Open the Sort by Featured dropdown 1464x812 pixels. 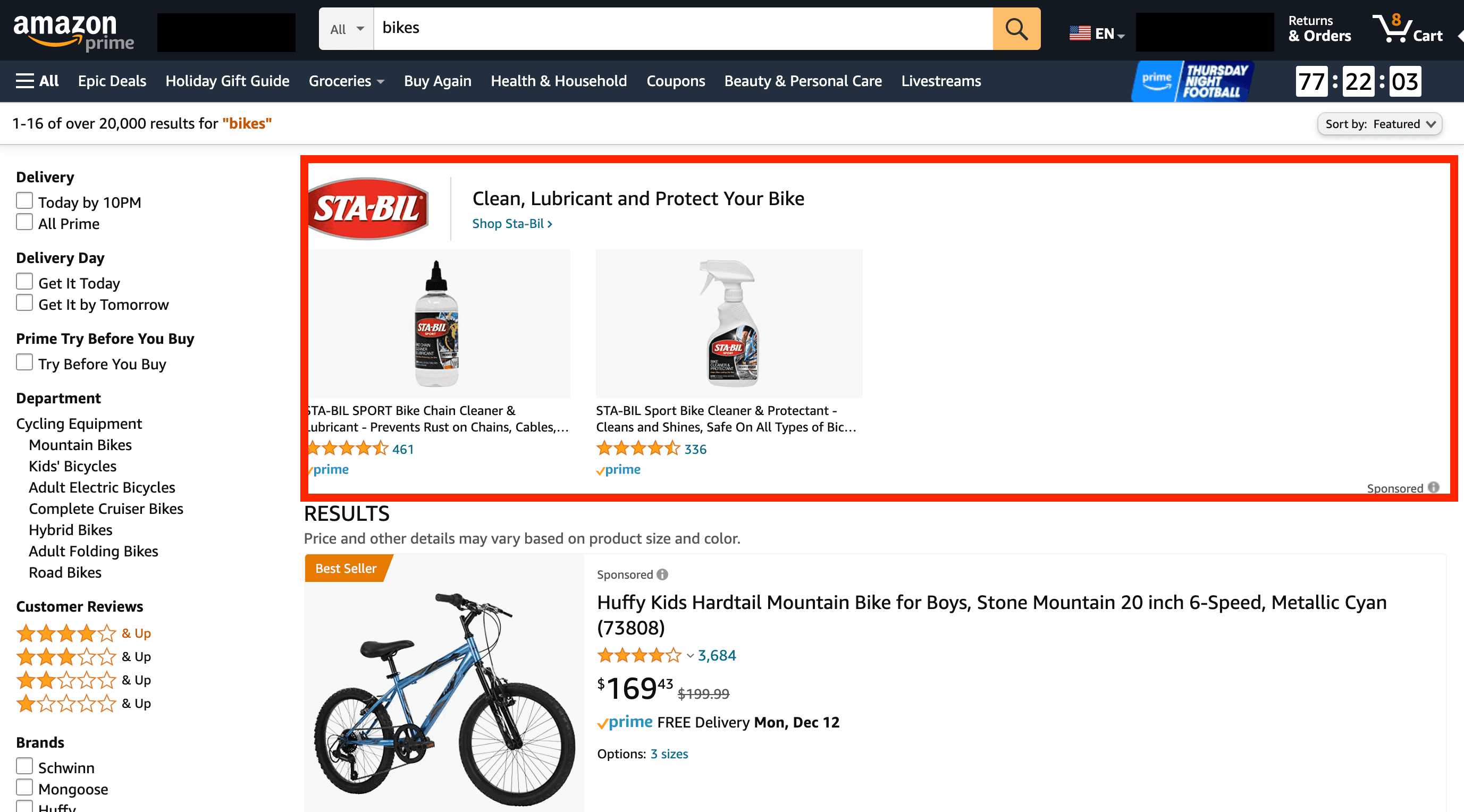click(1380, 124)
